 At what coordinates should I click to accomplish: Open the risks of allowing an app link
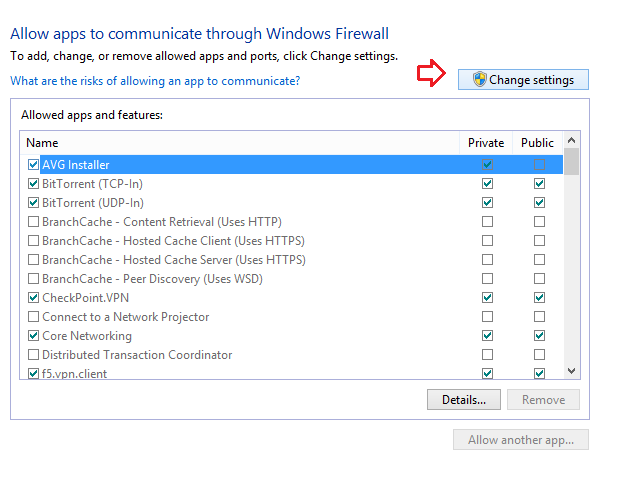[x=155, y=80]
